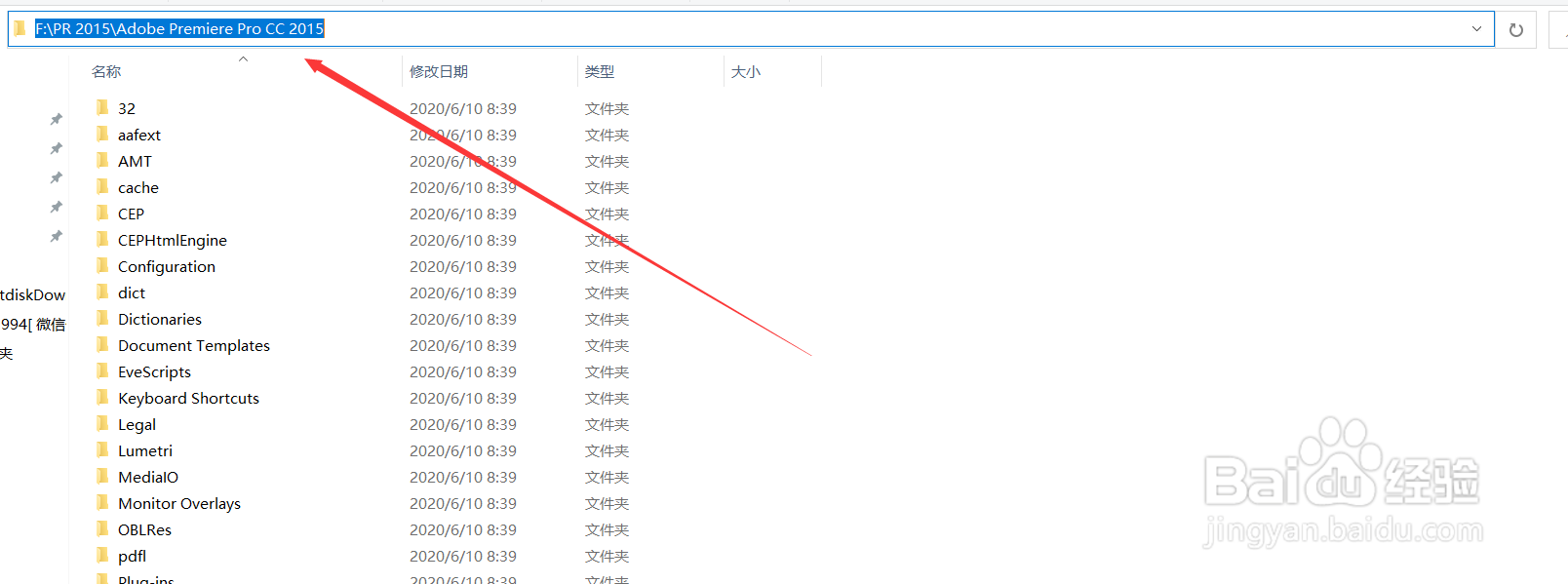Click the folder name Document Templates
Image resolution: width=1568 pixels, height=584 pixels.
(x=194, y=346)
